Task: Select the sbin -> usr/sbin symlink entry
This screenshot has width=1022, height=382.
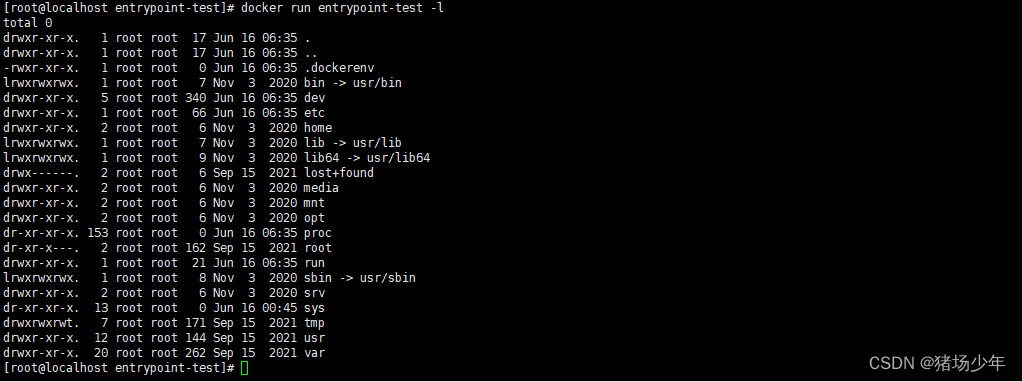Action: [x=360, y=278]
